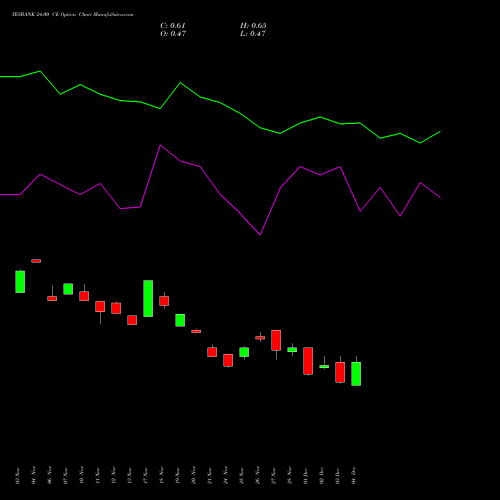Click the 26 Nov date label
Image resolution: width=500 pixels, height=500 pixels.
258,476
